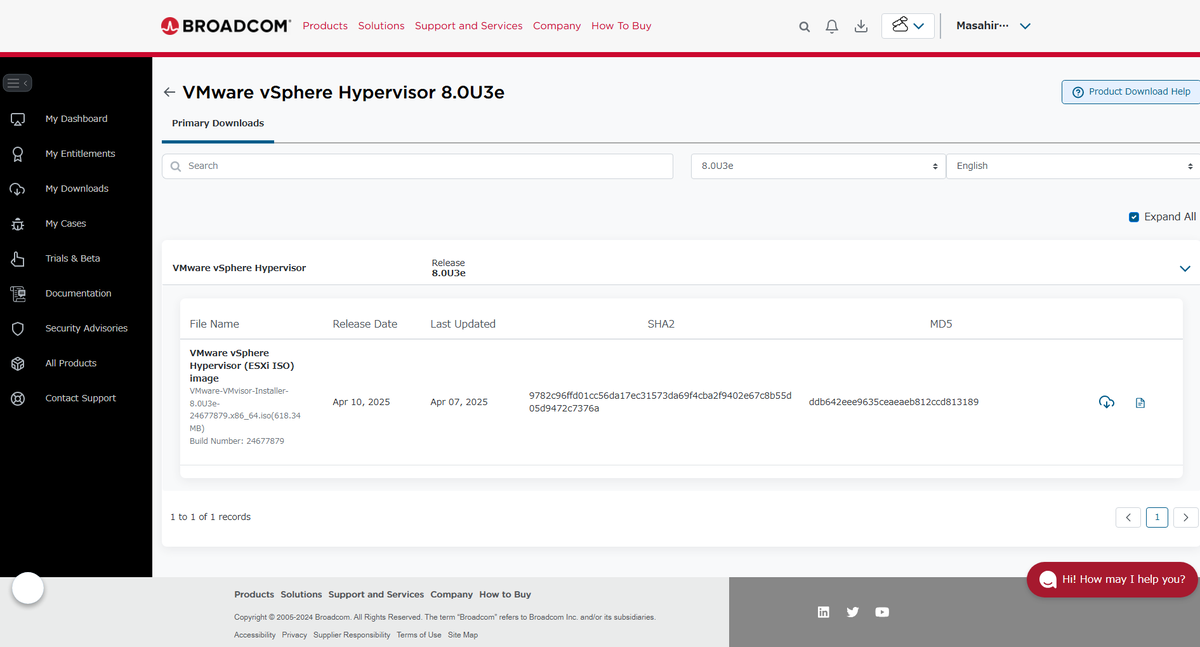This screenshot has width=1200, height=647.
Task: Open the Solutions menu in header
Action: click(x=381, y=26)
